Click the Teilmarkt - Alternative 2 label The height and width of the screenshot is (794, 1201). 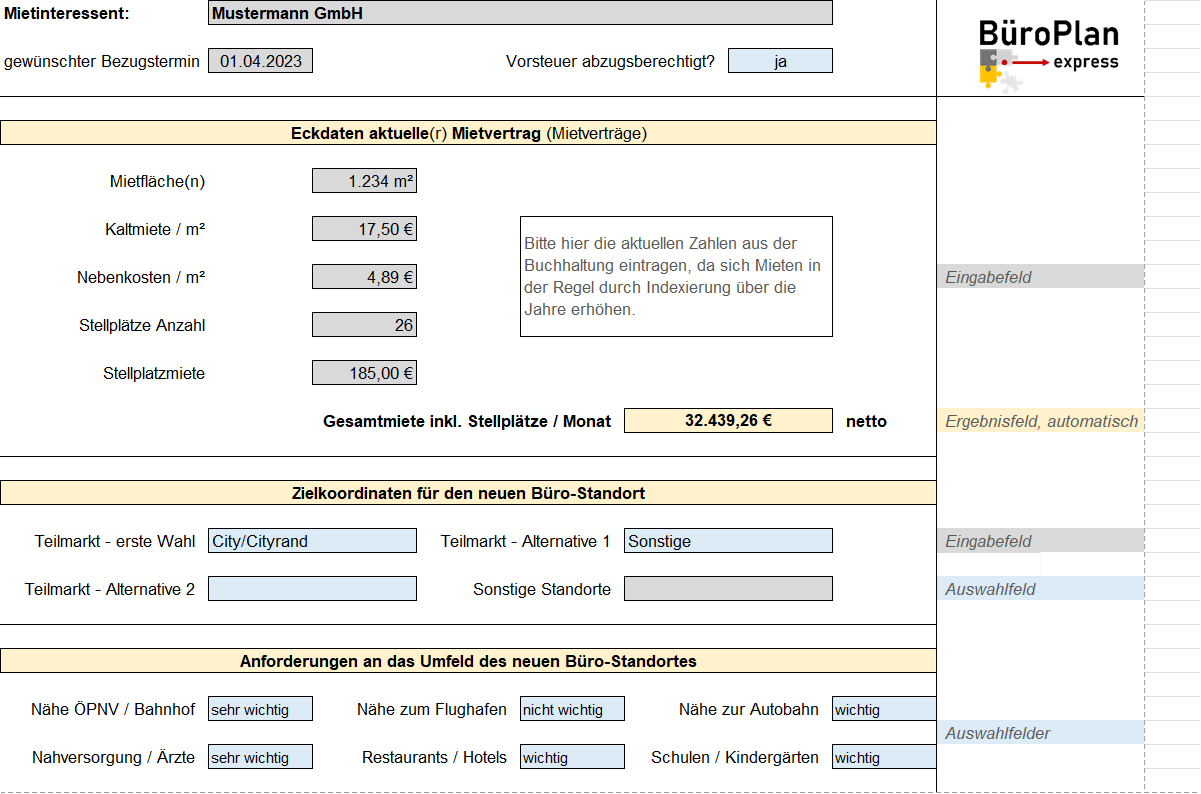(x=110, y=589)
